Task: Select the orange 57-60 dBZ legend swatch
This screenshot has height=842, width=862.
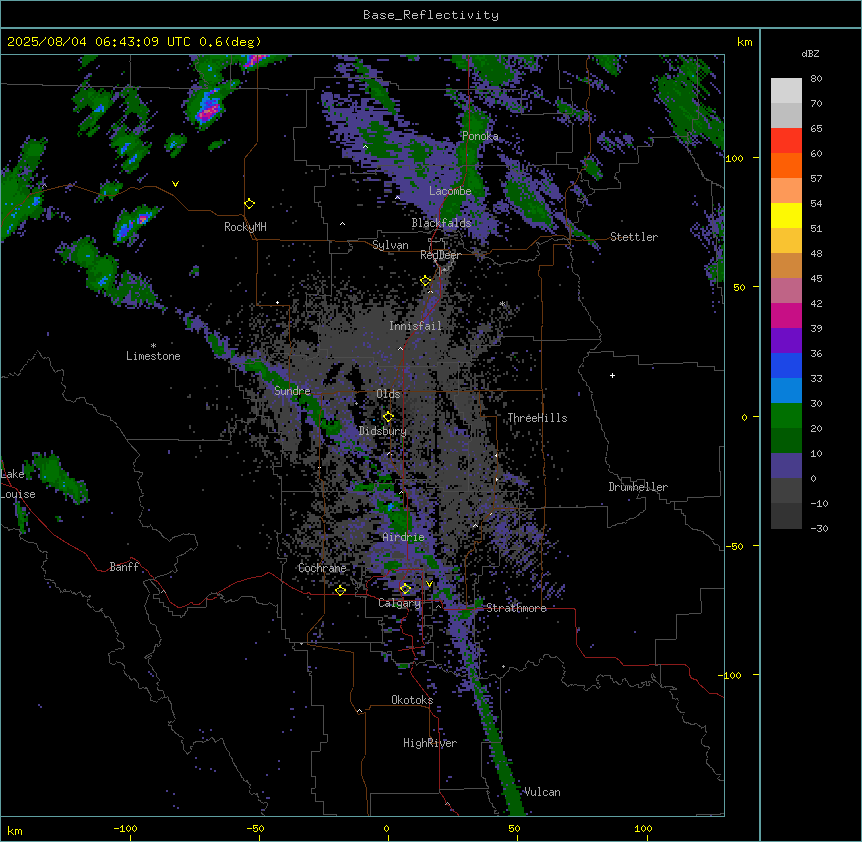Action: tap(786, 166)
